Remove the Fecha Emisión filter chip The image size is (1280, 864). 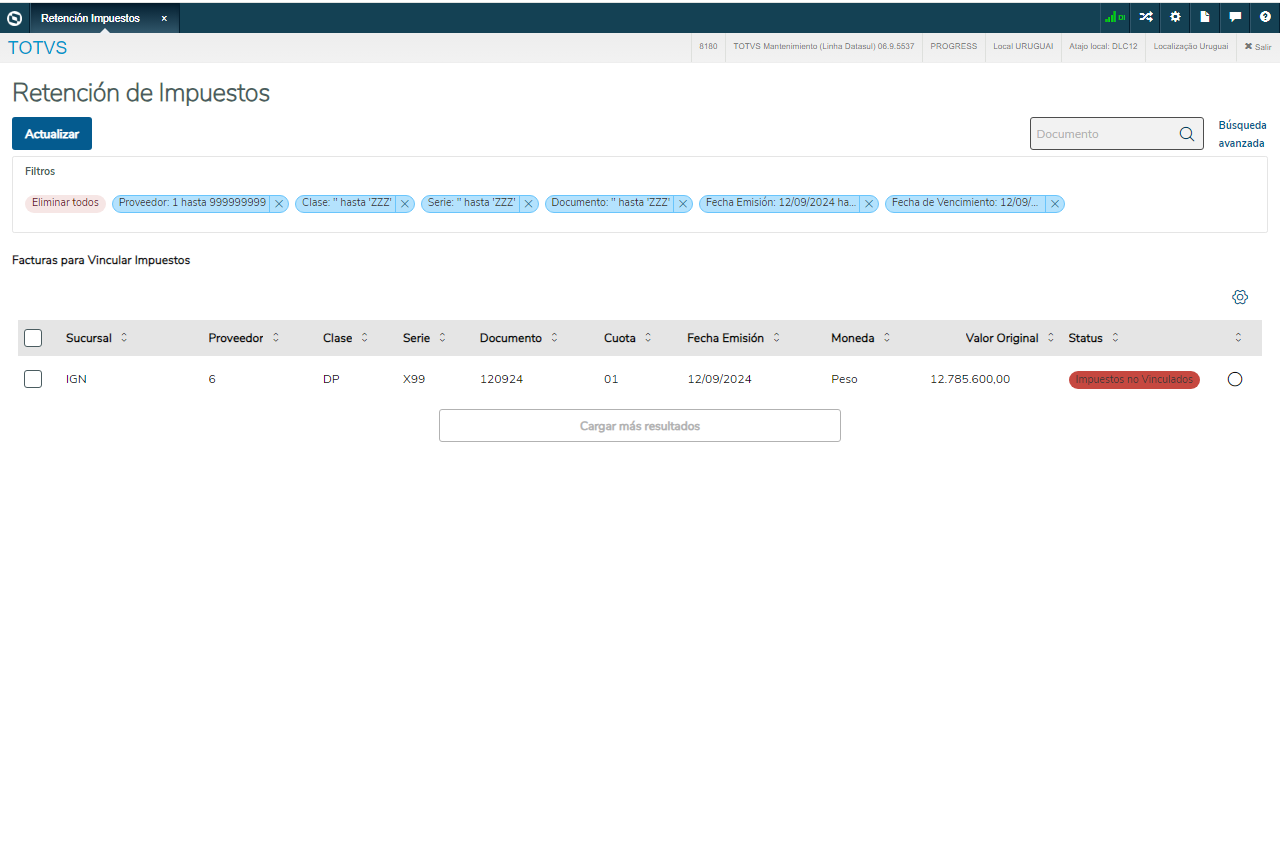point(869,204)
